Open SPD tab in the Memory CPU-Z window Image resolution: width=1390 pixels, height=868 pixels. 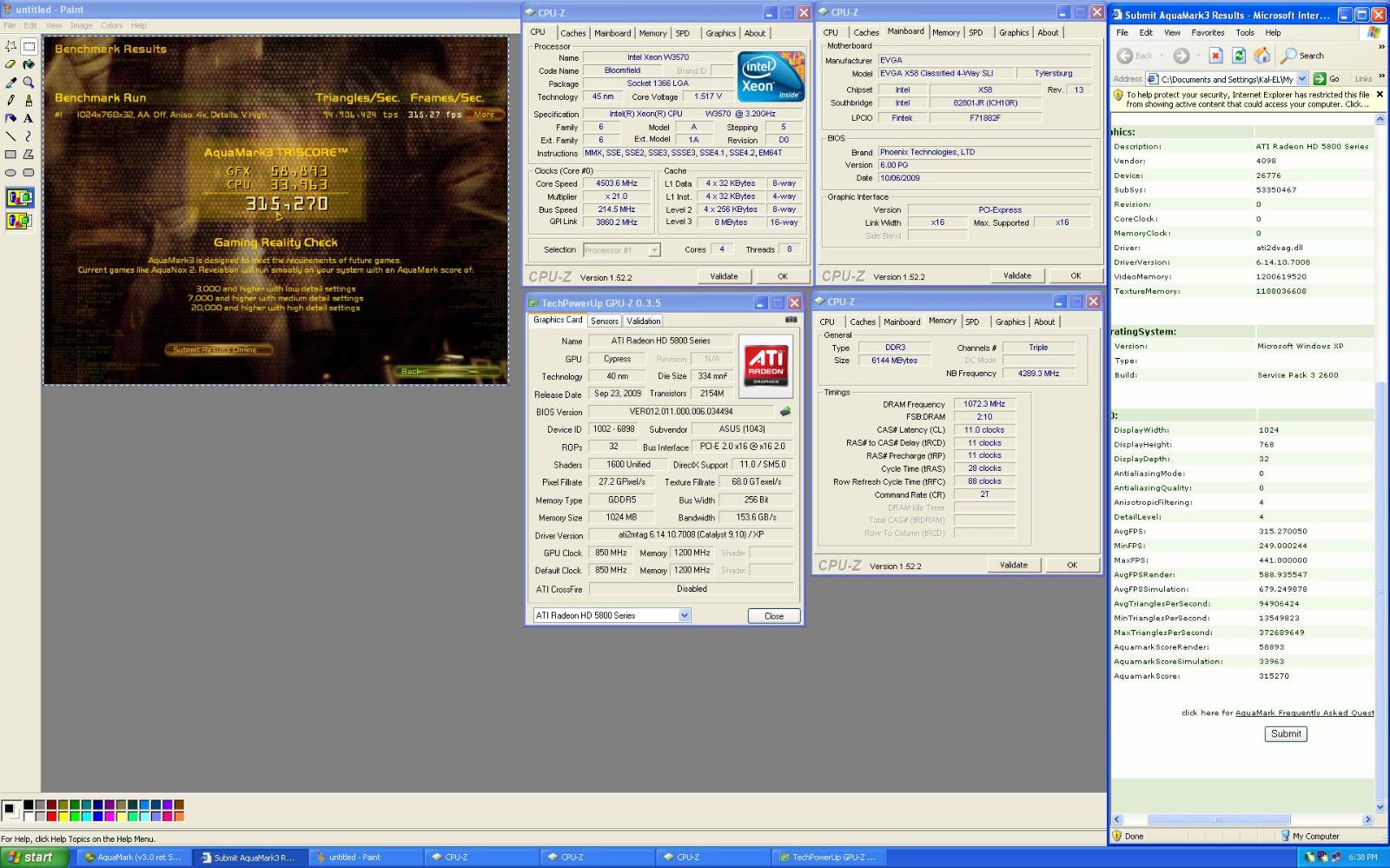pyautogui.click(x=972, y=322)
